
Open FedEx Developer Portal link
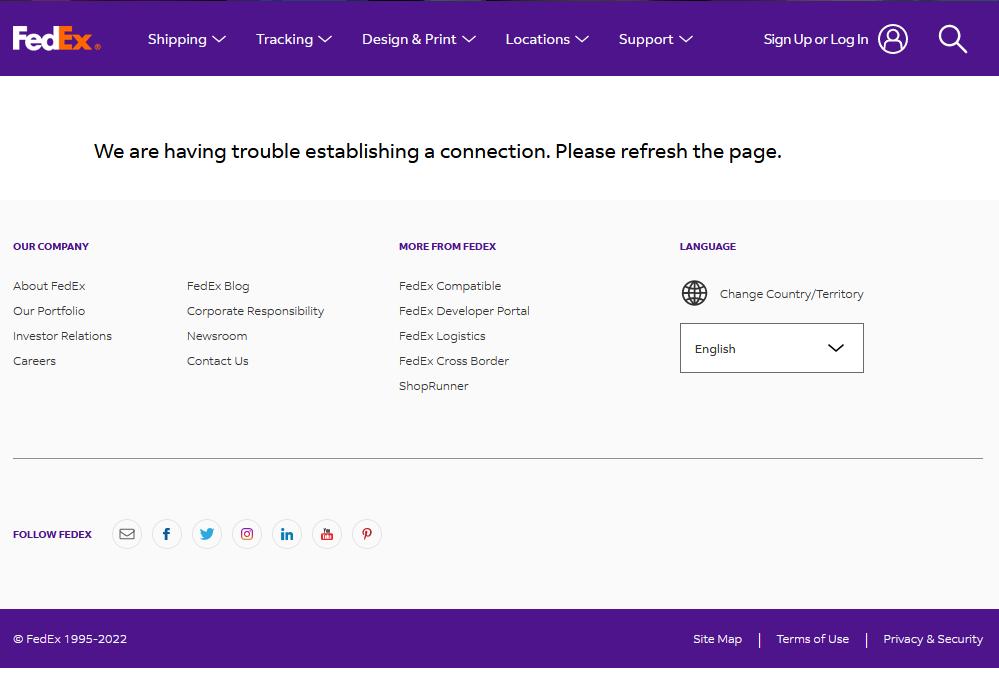[x=464, y=311]
